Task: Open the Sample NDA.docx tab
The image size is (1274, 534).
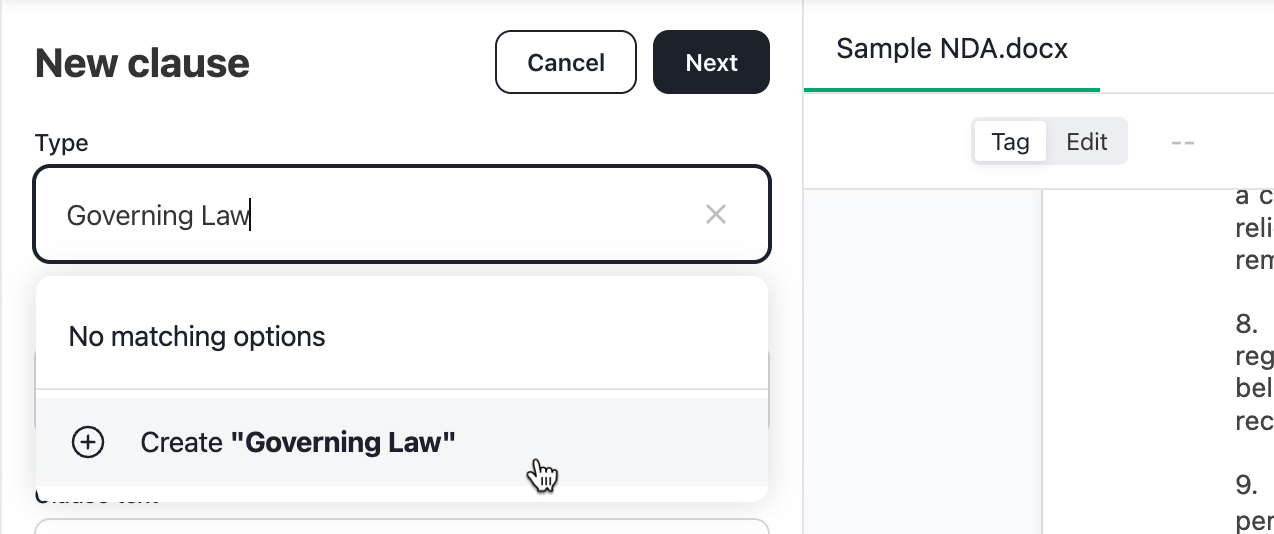Action: [x=952, y=48]
